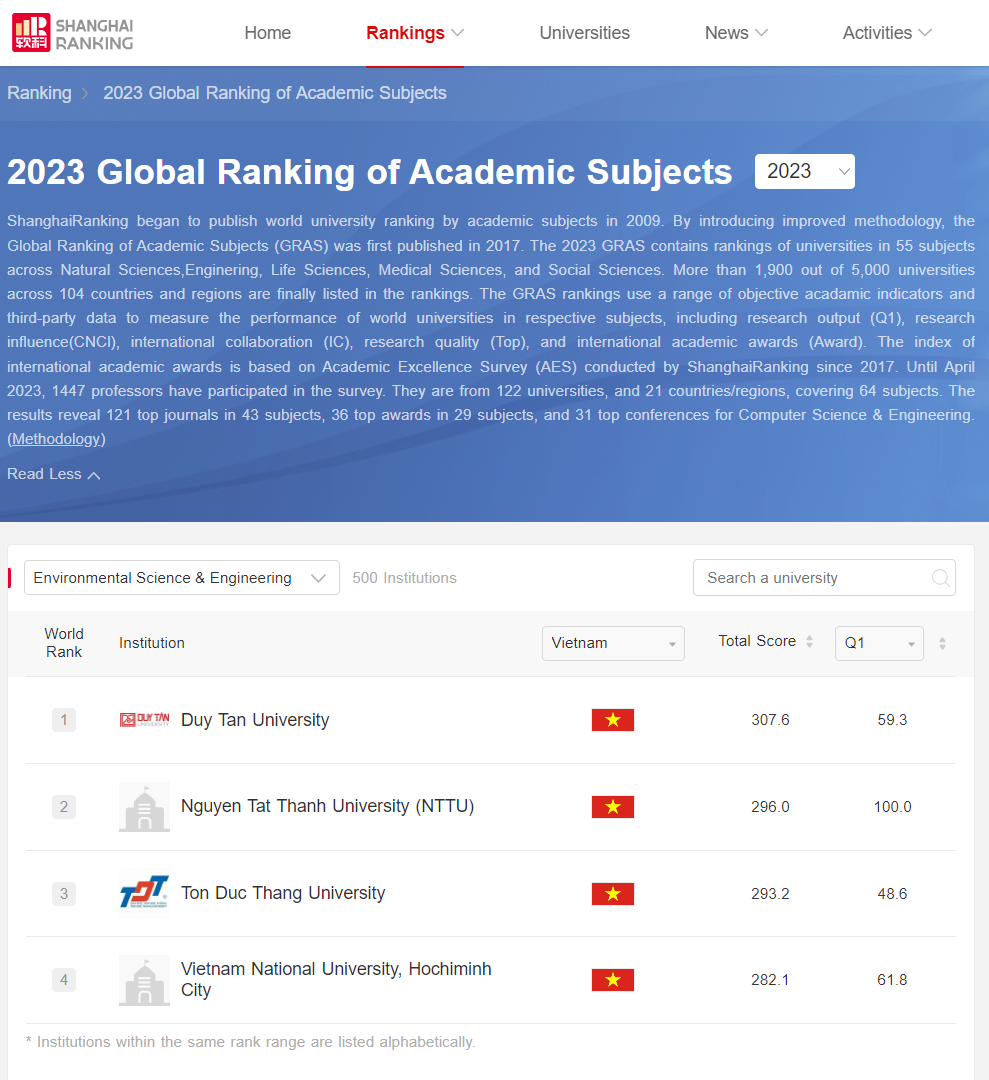
Task: Go to Universities page
Action: click(x=585, y=33)
